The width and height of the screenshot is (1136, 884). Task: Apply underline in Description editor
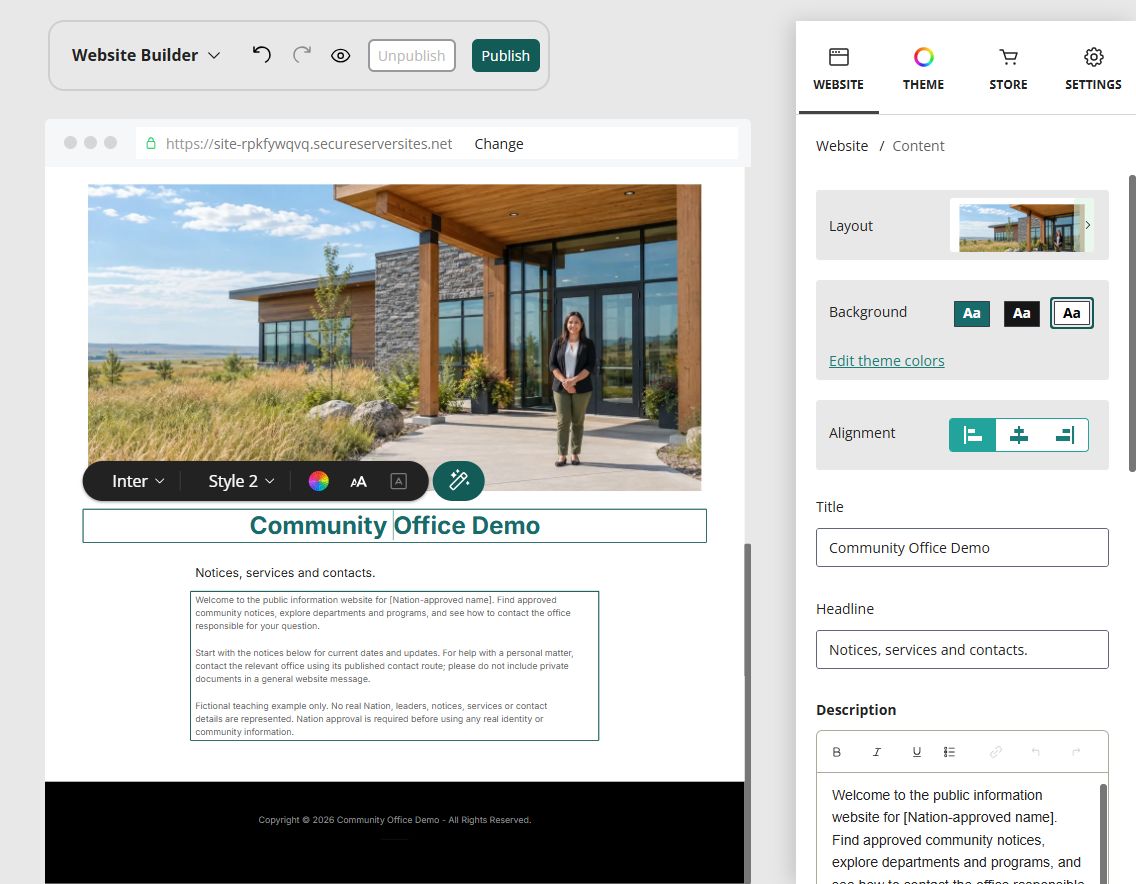tap(916, 752)
